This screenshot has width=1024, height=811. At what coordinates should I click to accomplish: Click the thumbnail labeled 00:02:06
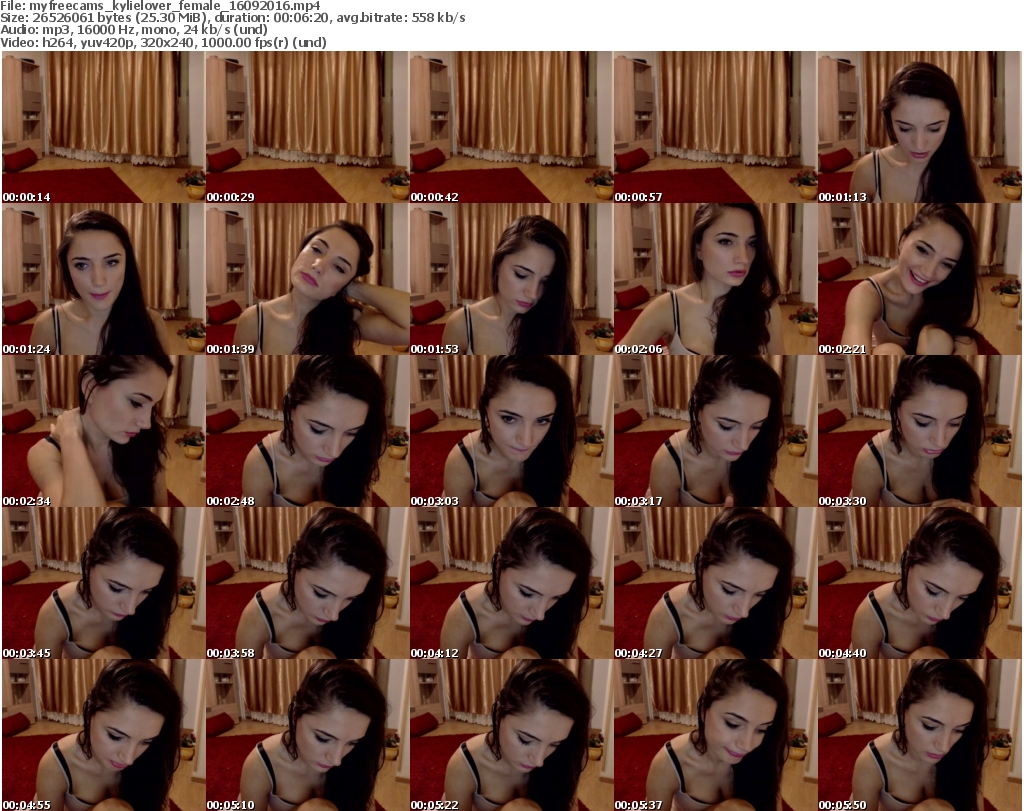click(x=714, y=279)
